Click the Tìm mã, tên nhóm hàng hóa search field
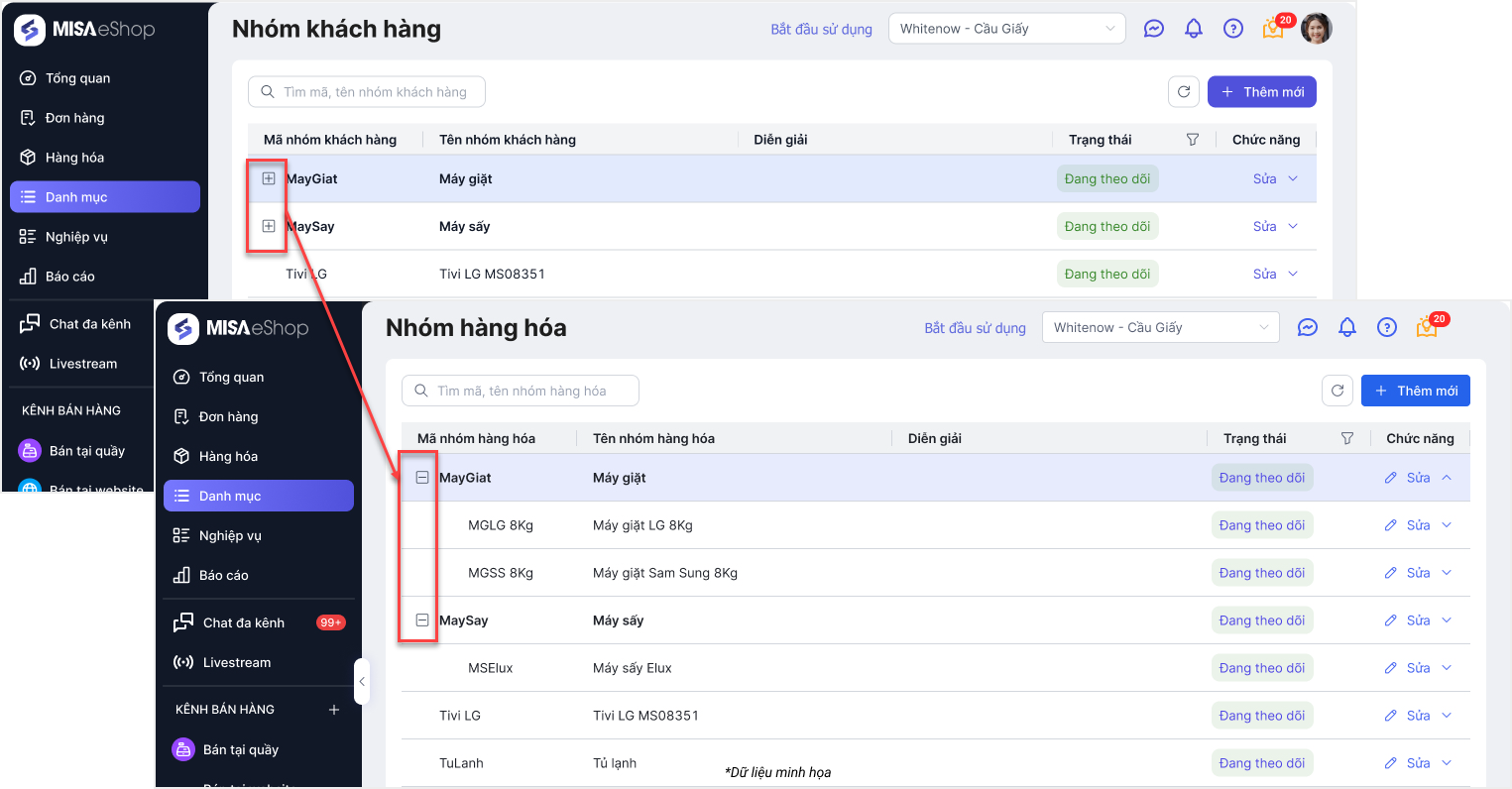1512x789 pixels. (x=521, y=391)
